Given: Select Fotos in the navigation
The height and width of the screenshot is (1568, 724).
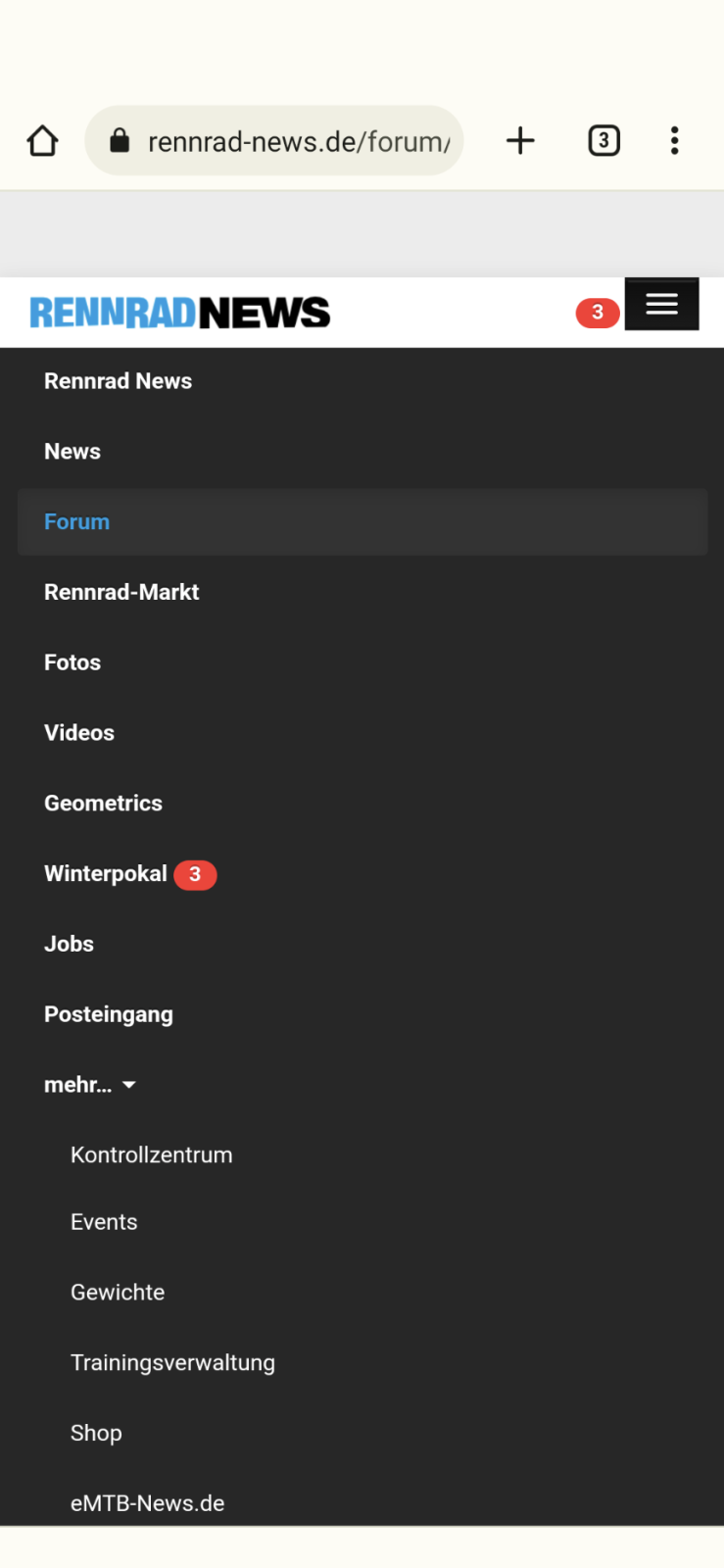Looking at the screenshot, I should point(72,662).
